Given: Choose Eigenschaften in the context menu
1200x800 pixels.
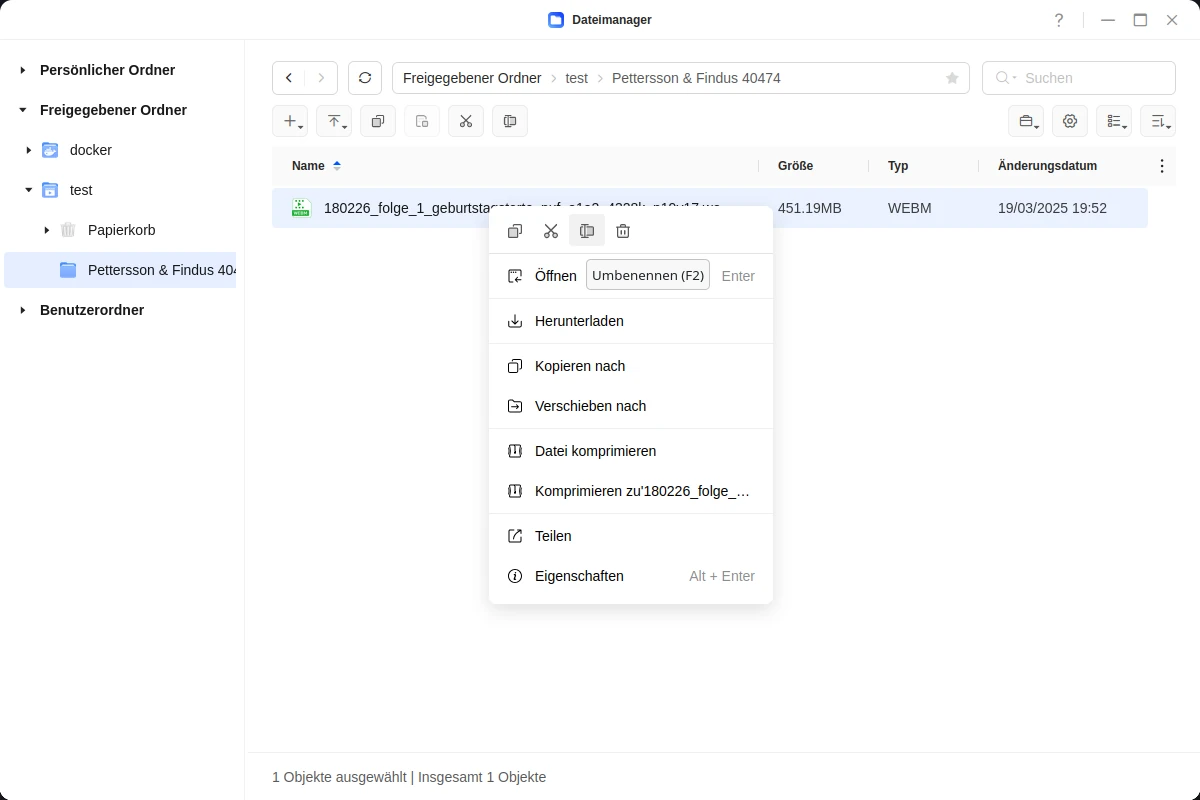Looking at the screenshot, I should pyautogui.click(x=579, y=576).
